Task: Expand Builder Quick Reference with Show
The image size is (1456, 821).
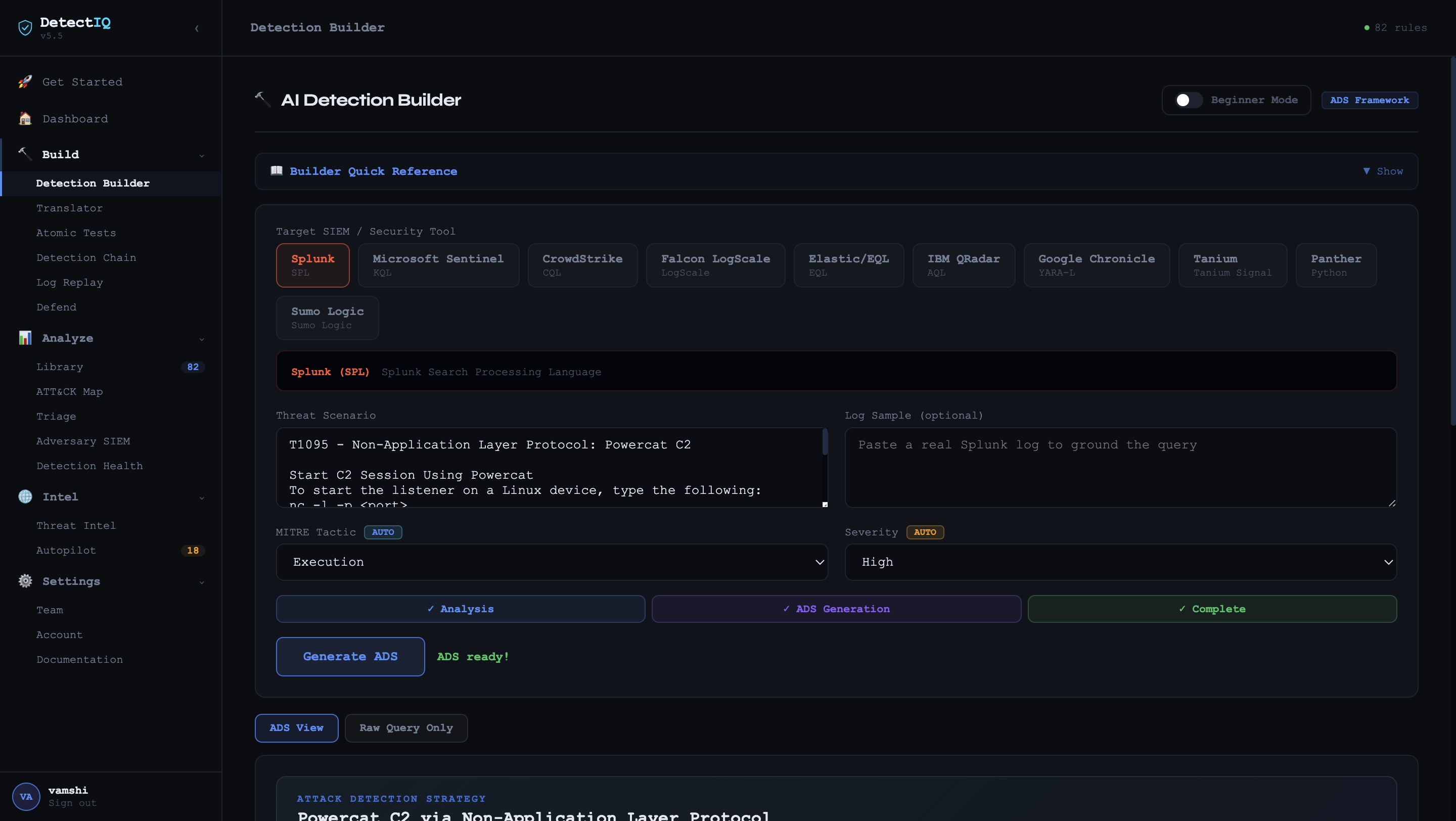Action: [x=1383, y=171]
